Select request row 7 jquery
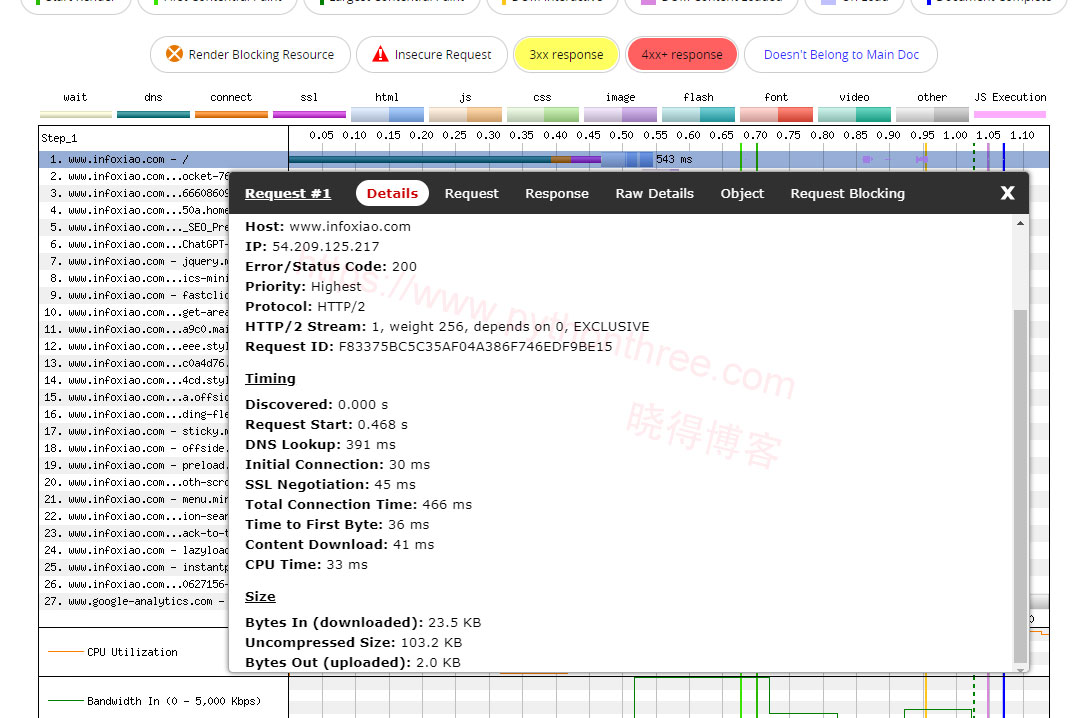1090x718 pixels. (x=134, y=261)
